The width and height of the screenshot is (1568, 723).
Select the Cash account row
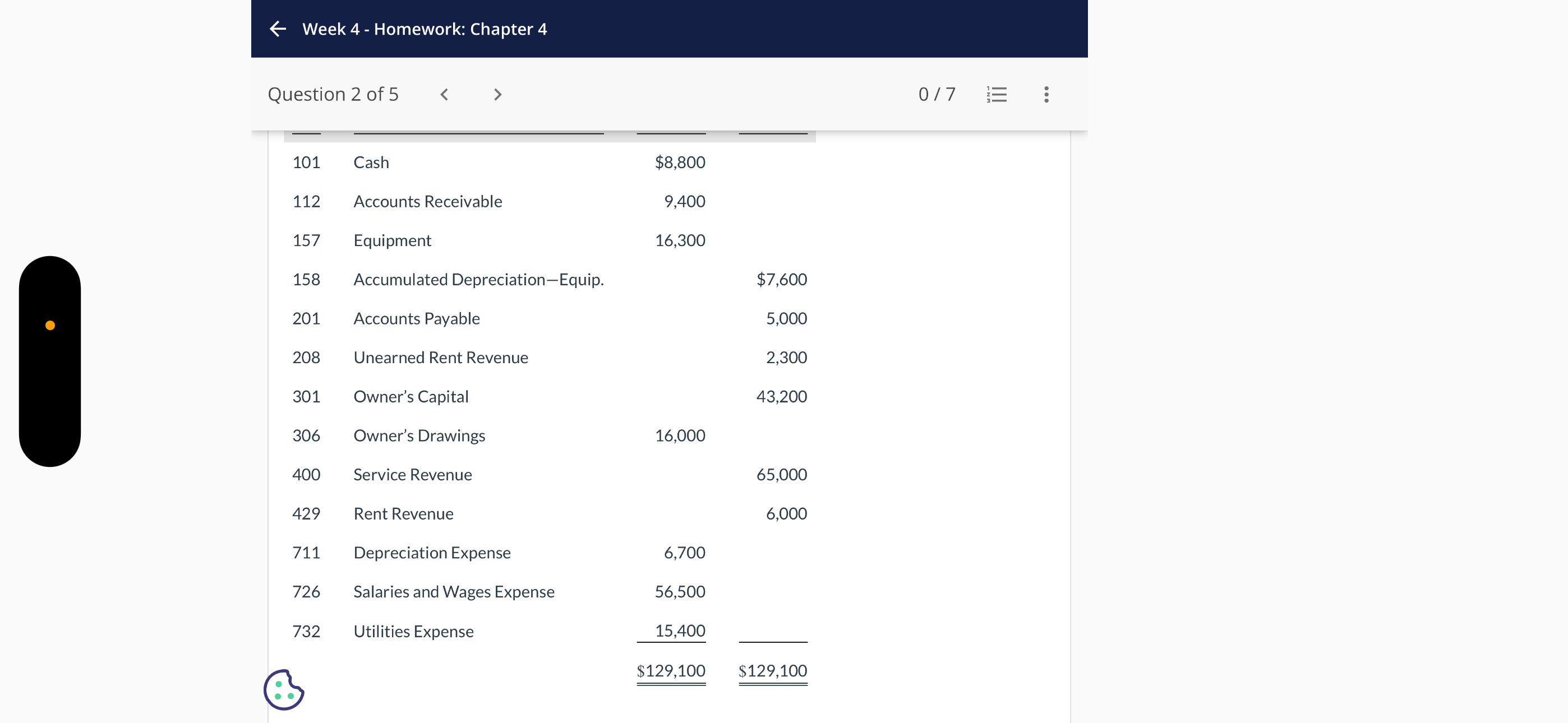point(371,163)
